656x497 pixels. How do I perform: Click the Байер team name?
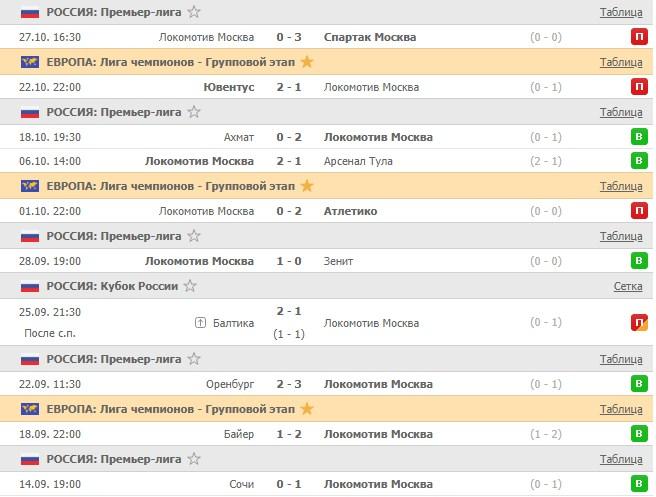pyautogui.click(x=240, y=434)
